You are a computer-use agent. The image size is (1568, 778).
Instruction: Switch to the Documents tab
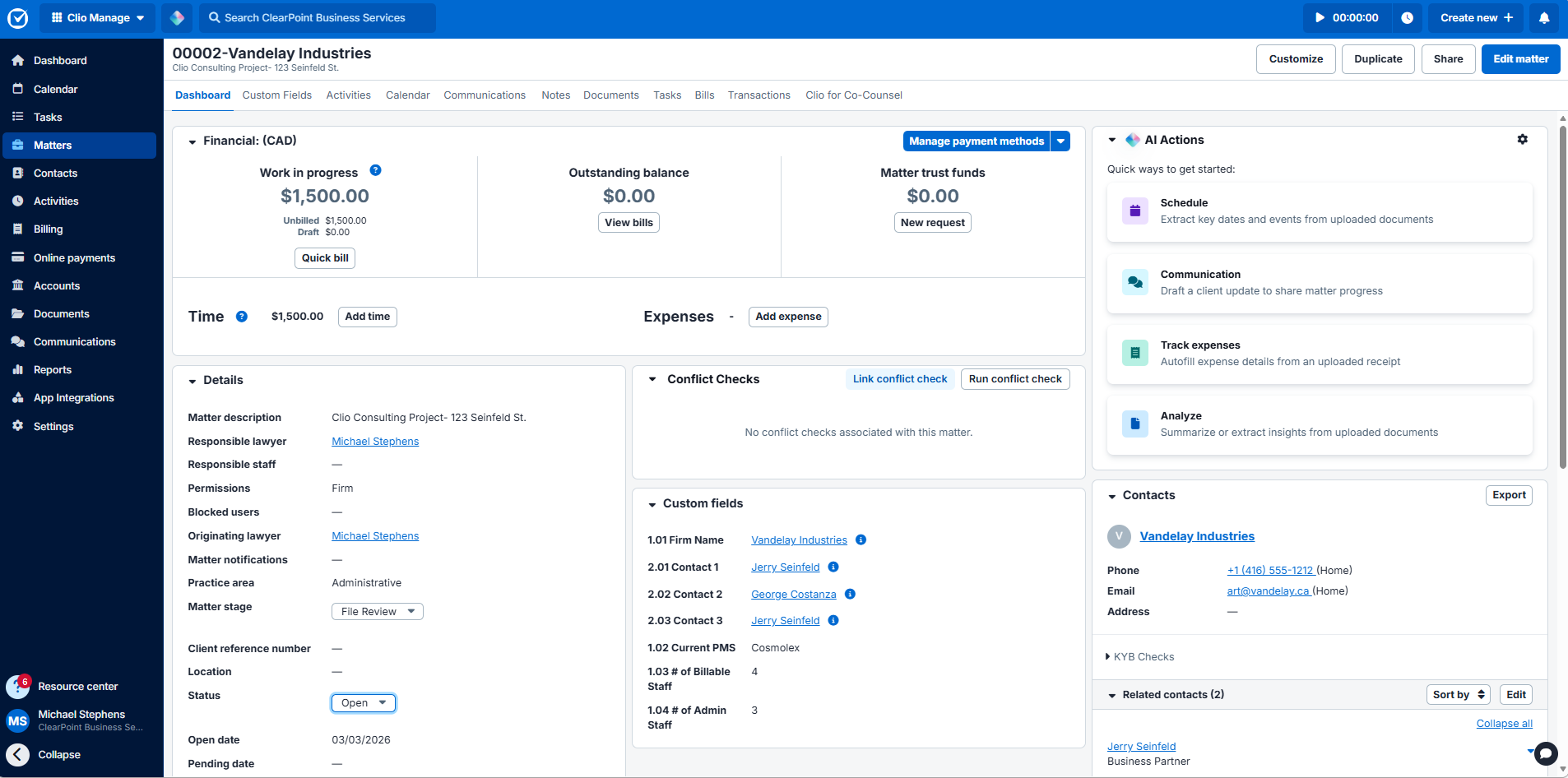(x=611, y=95)
